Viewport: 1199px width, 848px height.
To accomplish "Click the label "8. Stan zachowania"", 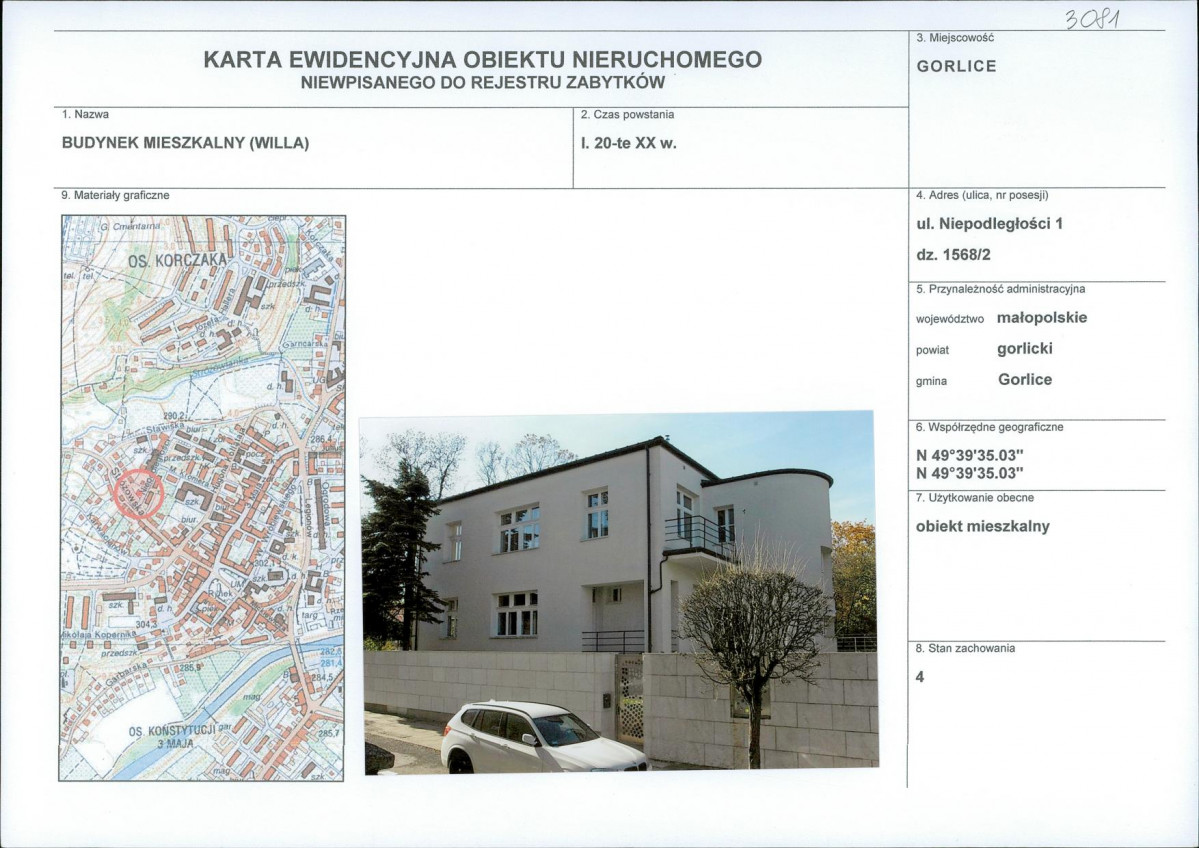I will pyautogui.click(x=965, y=648).
